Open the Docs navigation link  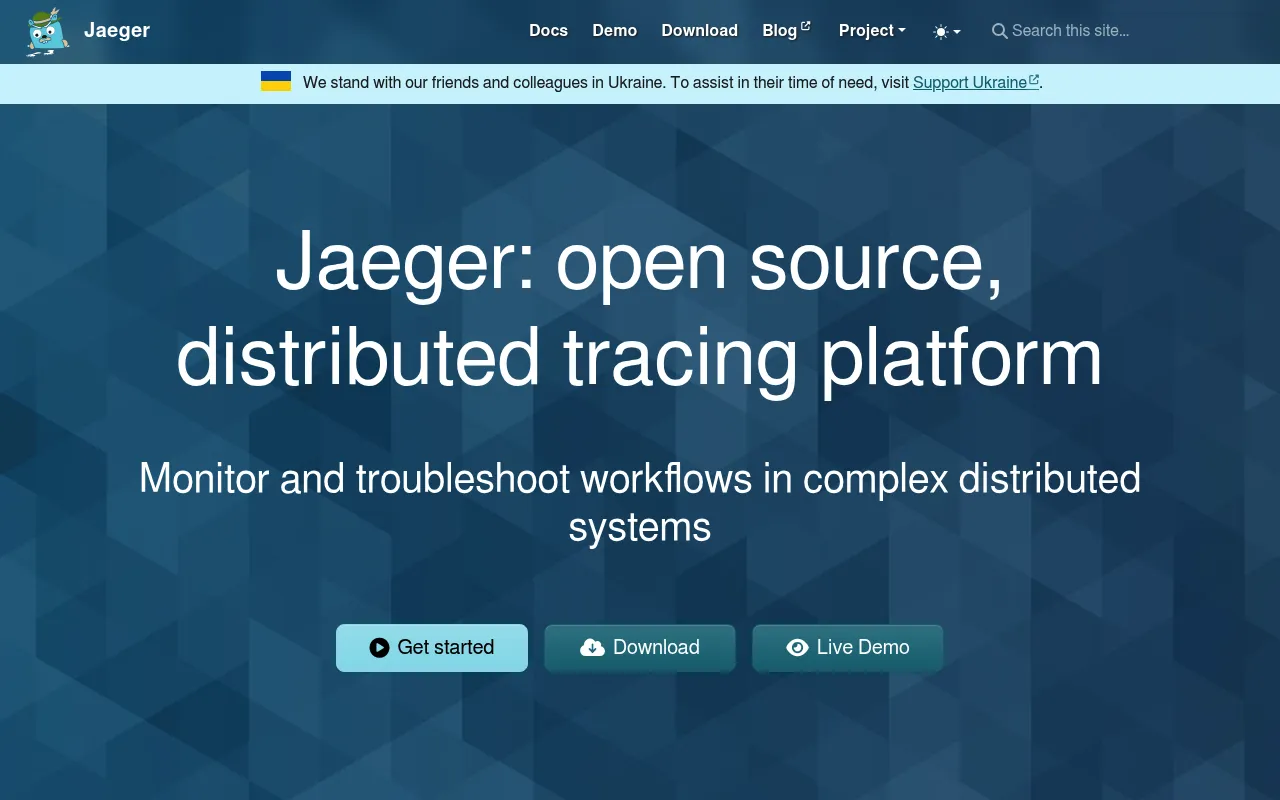548,31
